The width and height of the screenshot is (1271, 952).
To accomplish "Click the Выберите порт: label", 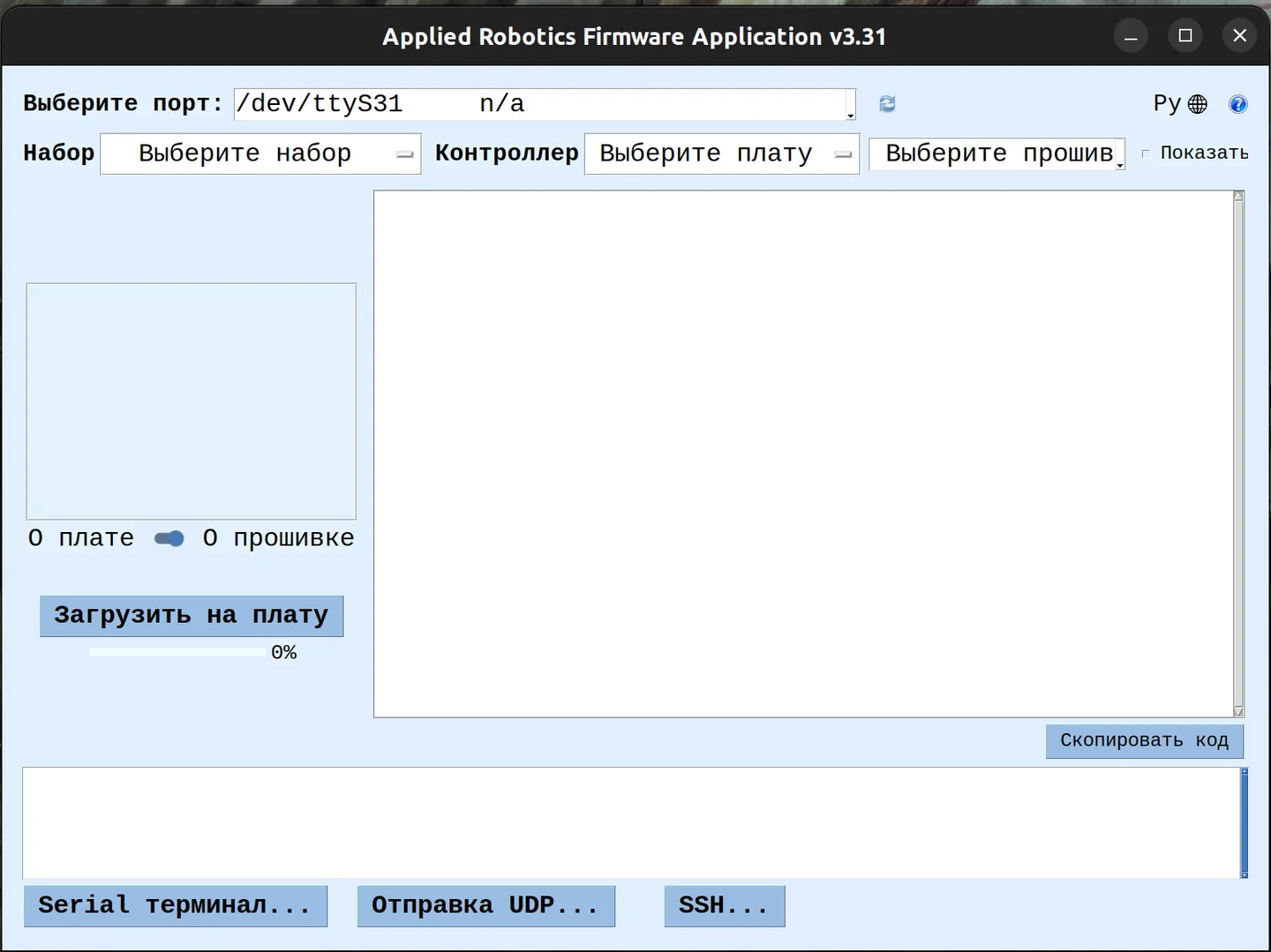I will pos(123,104).
